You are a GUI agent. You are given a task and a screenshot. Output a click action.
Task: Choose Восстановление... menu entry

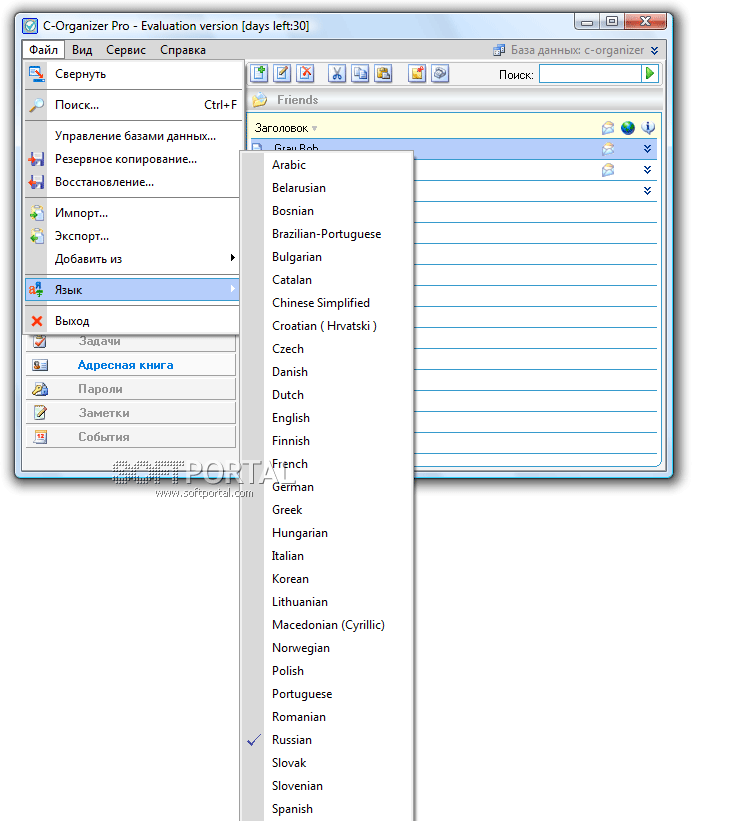(132, 182)
